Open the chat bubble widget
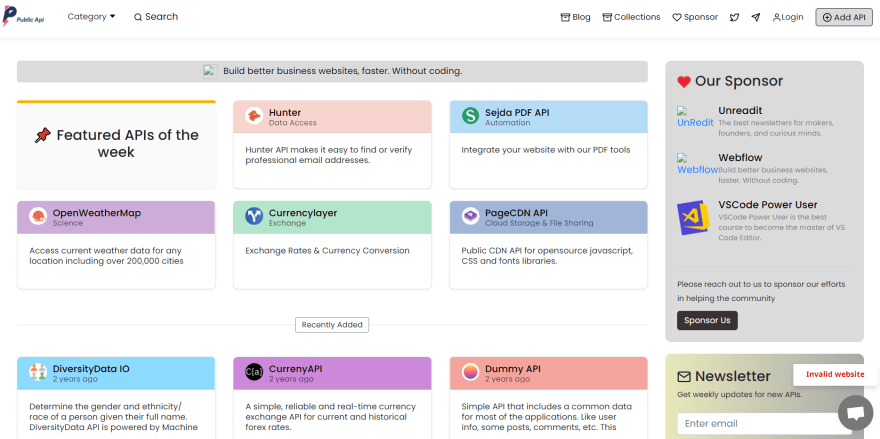The image size is (880, 439). click(x=855, y=413)
